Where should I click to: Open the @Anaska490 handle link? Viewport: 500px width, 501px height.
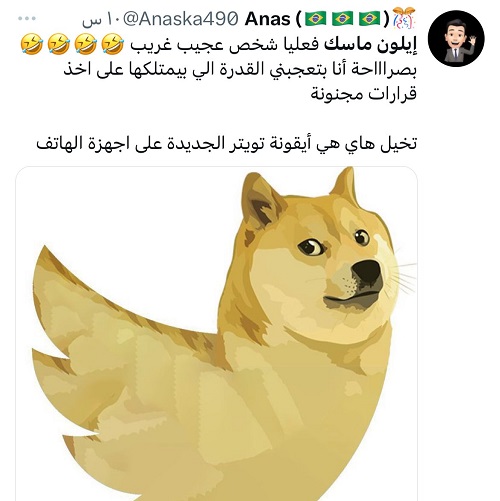(x=180, y=19)
